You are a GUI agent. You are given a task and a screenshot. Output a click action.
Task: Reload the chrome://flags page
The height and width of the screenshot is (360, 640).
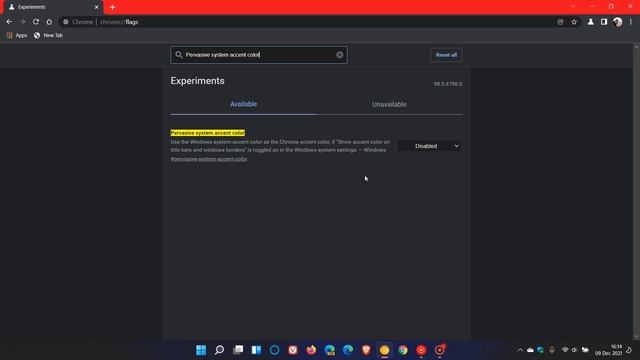point(36,22)
